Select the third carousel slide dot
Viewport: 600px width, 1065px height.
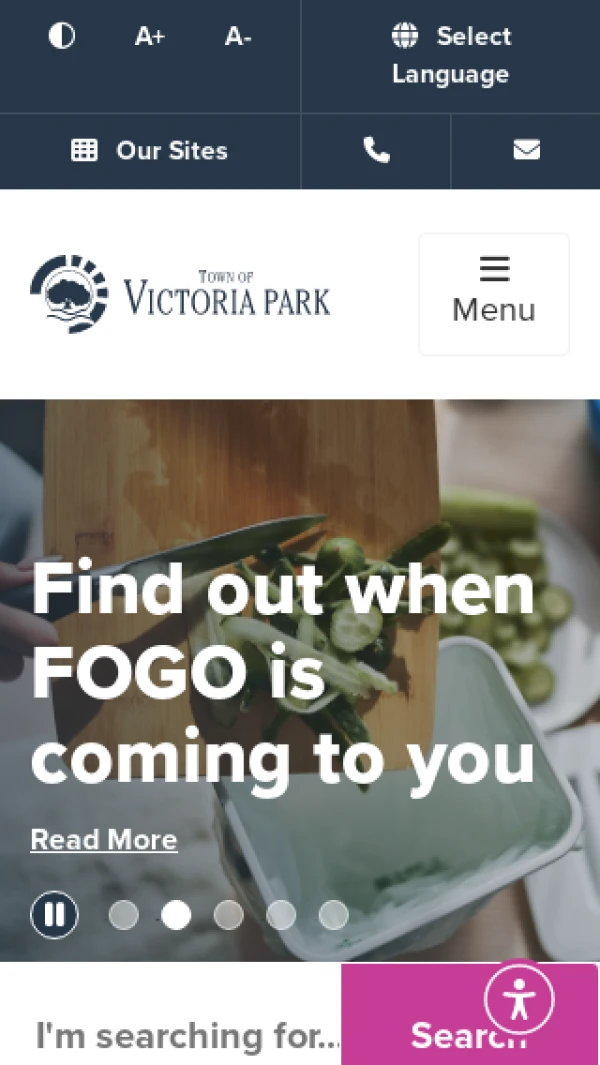click(228, 915)
